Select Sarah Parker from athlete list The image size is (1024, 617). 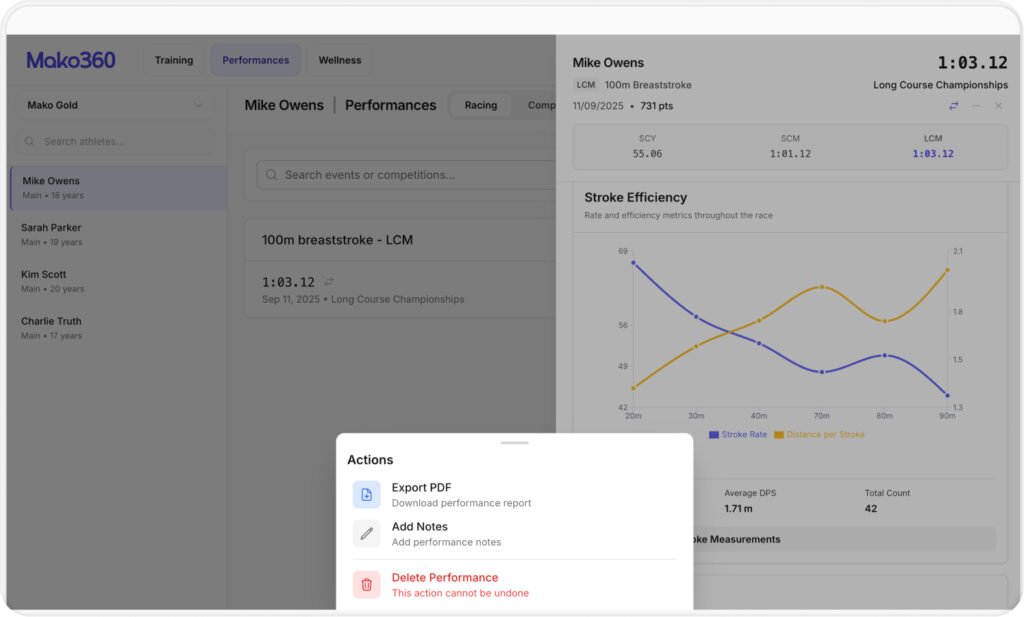(x=52, y=234)
